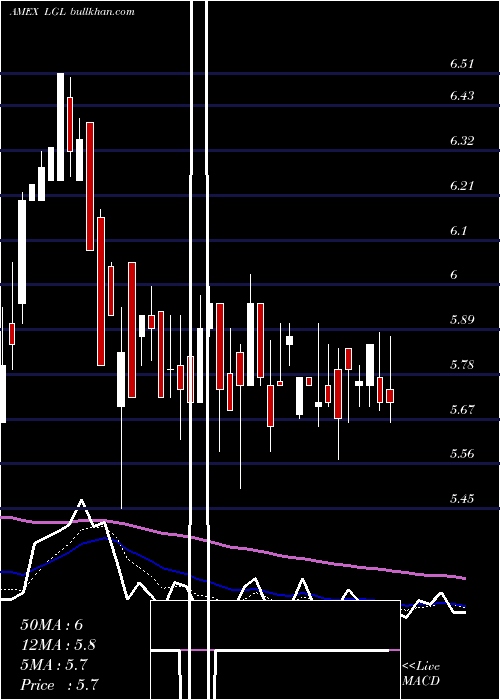Click the 6.21 price axis label
Image resolution: width=500 pixels, height=700 pixels.
(x=461, y=186)
